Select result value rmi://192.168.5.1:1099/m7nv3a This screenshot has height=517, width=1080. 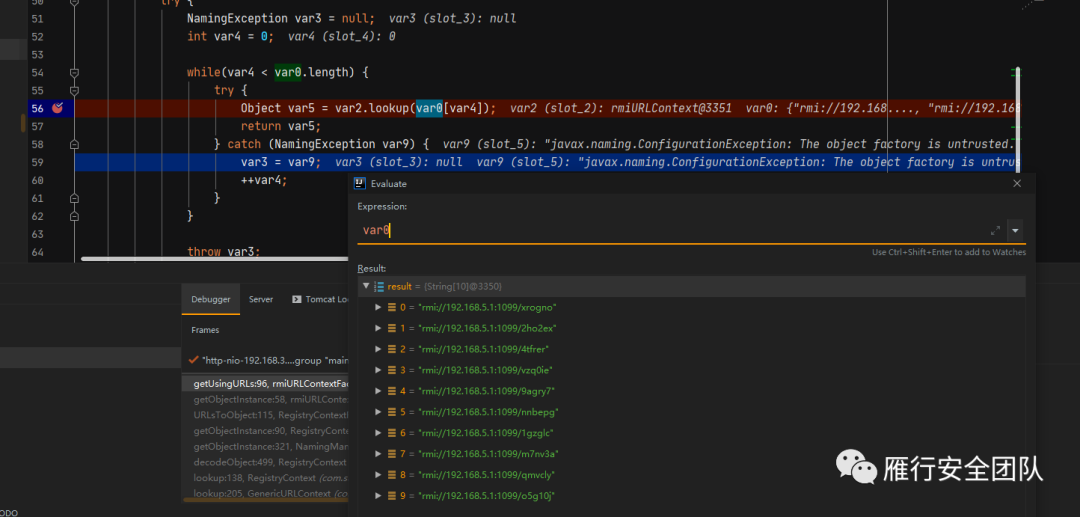[x=488, y=454]
